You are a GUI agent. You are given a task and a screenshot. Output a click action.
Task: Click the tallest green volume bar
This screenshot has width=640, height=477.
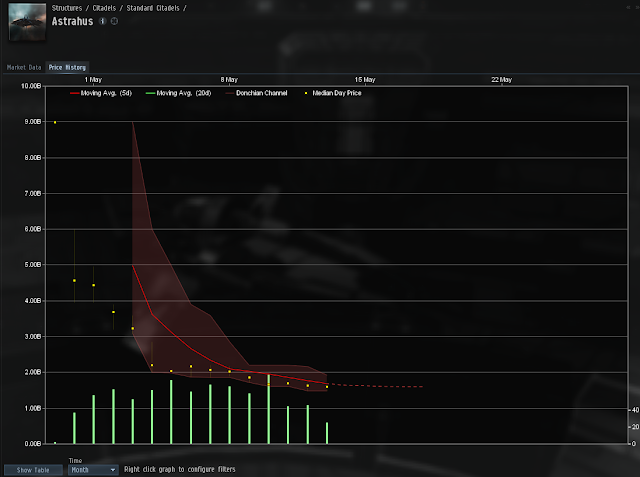coord(269,409)
